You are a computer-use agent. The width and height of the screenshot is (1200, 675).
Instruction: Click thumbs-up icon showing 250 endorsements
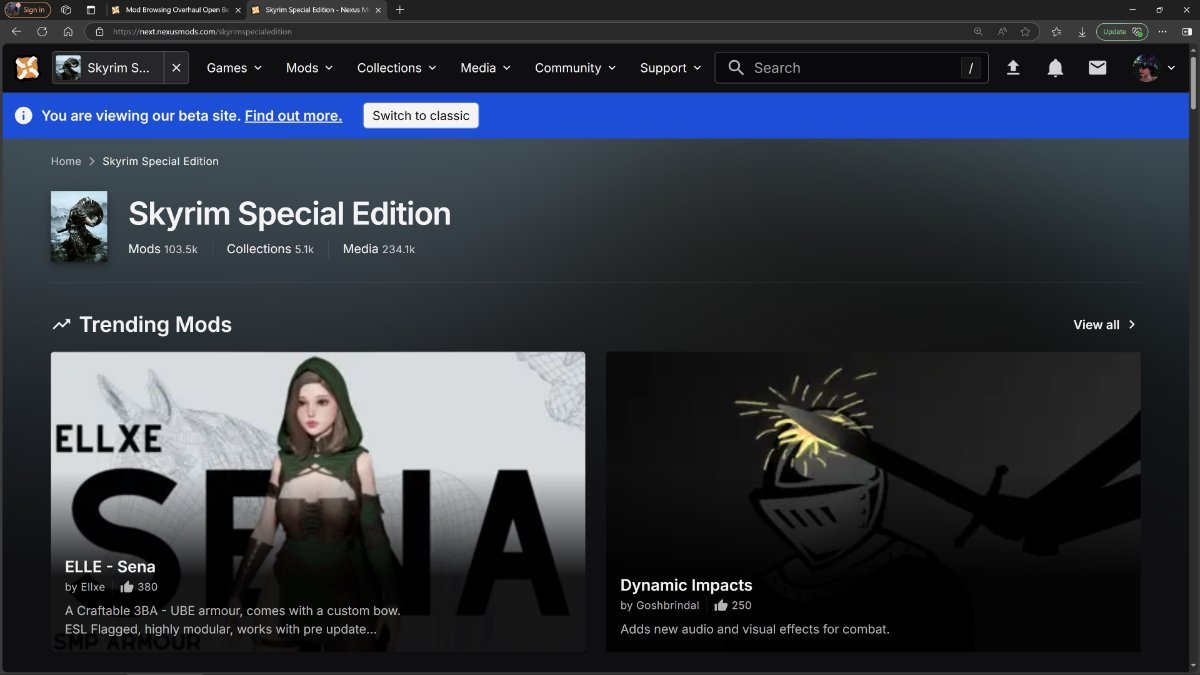coord(721,605)
